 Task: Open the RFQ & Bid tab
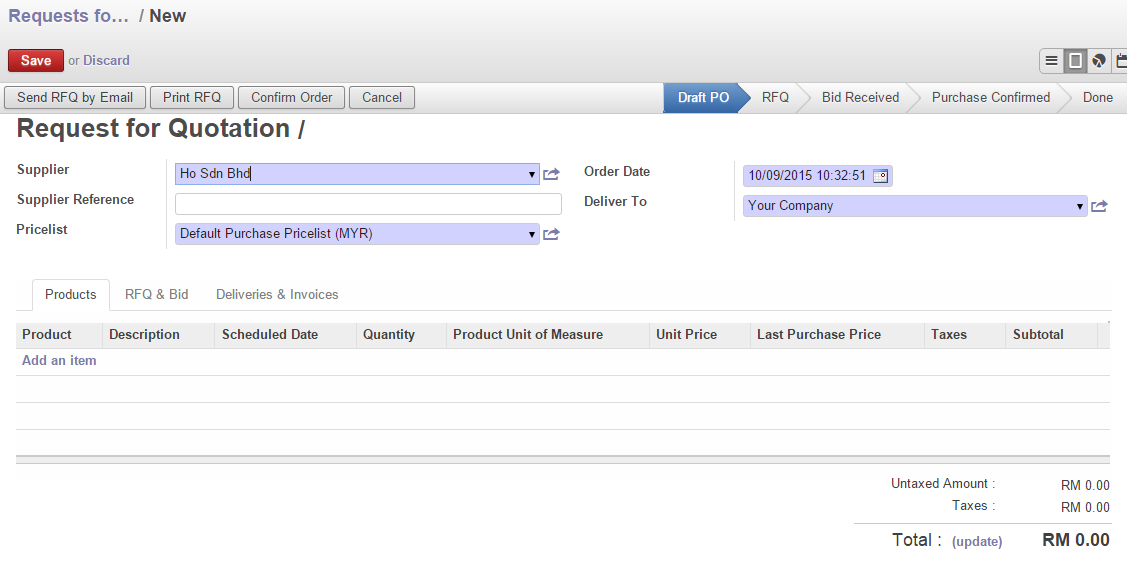[157, 295]
